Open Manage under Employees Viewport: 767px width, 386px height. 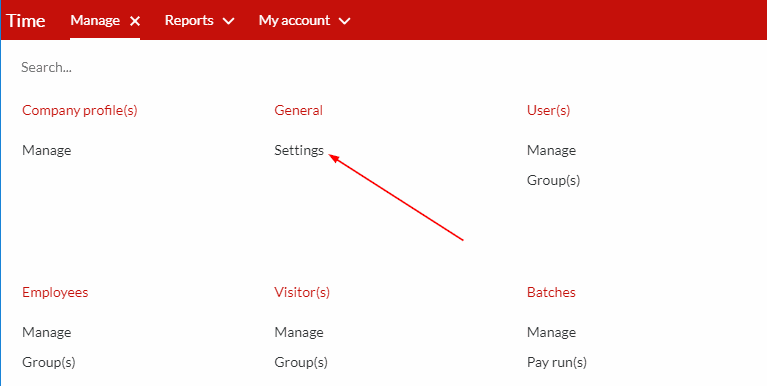[46, 332]
